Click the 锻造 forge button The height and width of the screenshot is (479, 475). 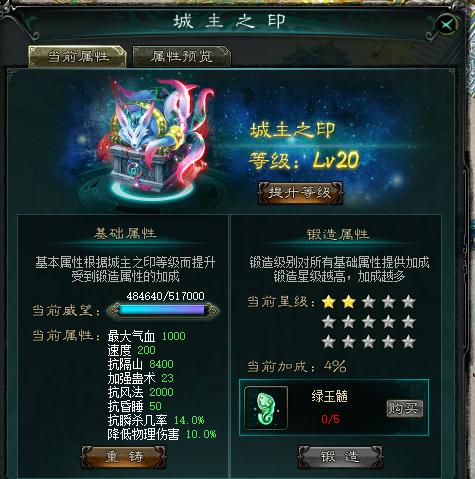[x=340, y=457]
